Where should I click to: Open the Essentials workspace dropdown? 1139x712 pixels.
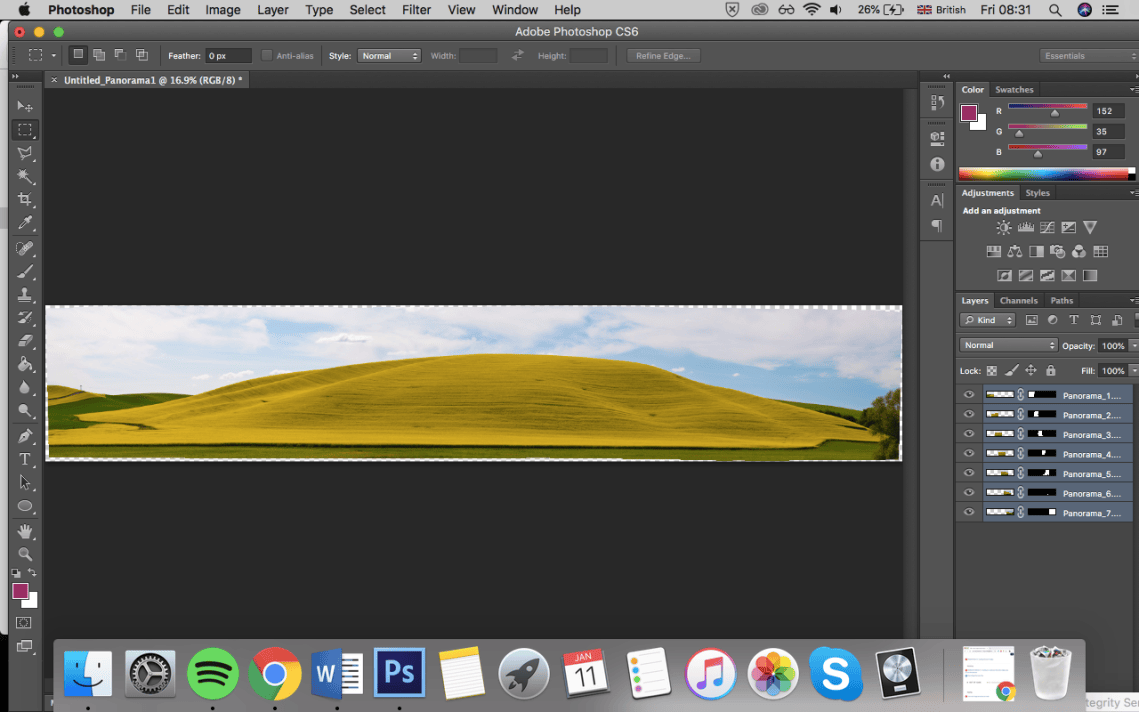(1089, 56)
